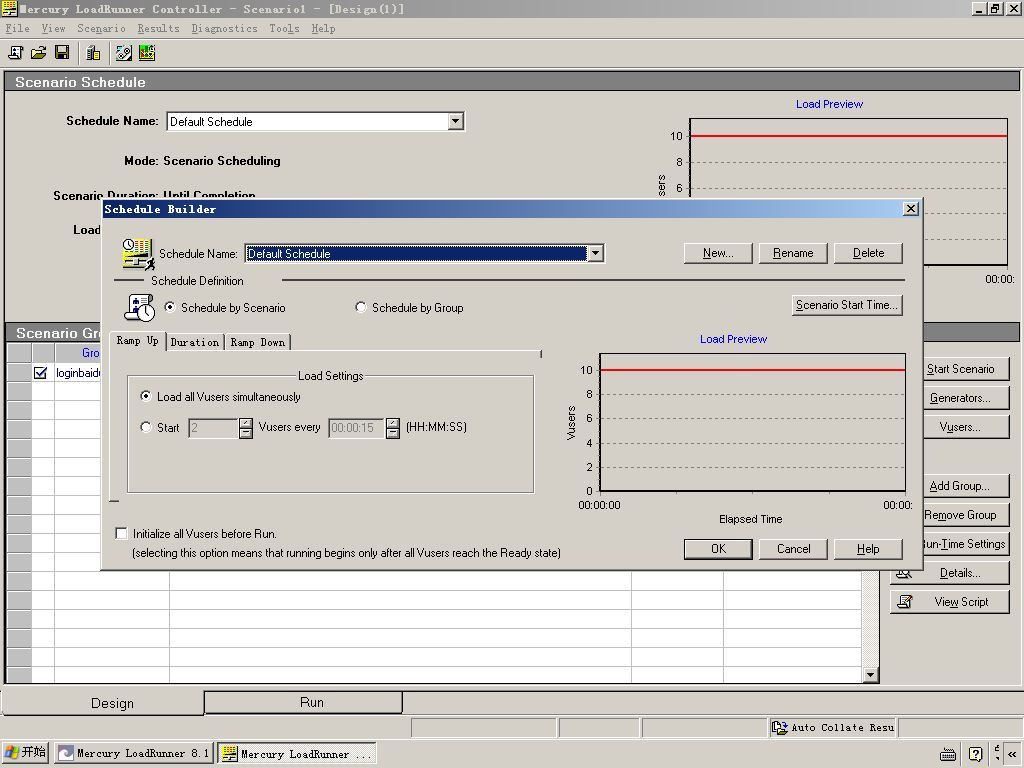Click the Open Scenario folder icon
The width and height of the screenshot is (1024, 768).
click(x=39, y=52)
